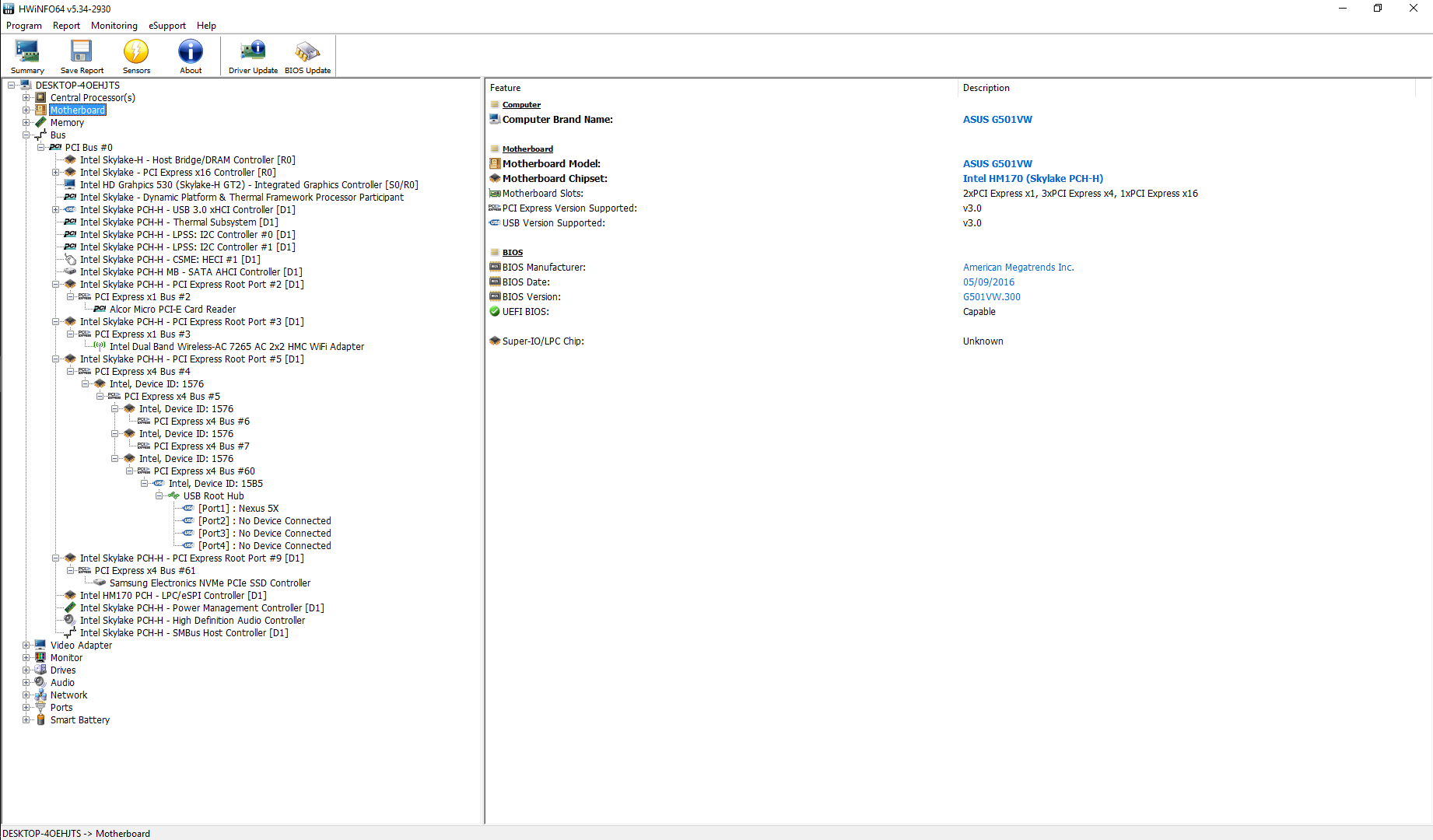Click the Video Adapter monitor icon

pos(40,645)
